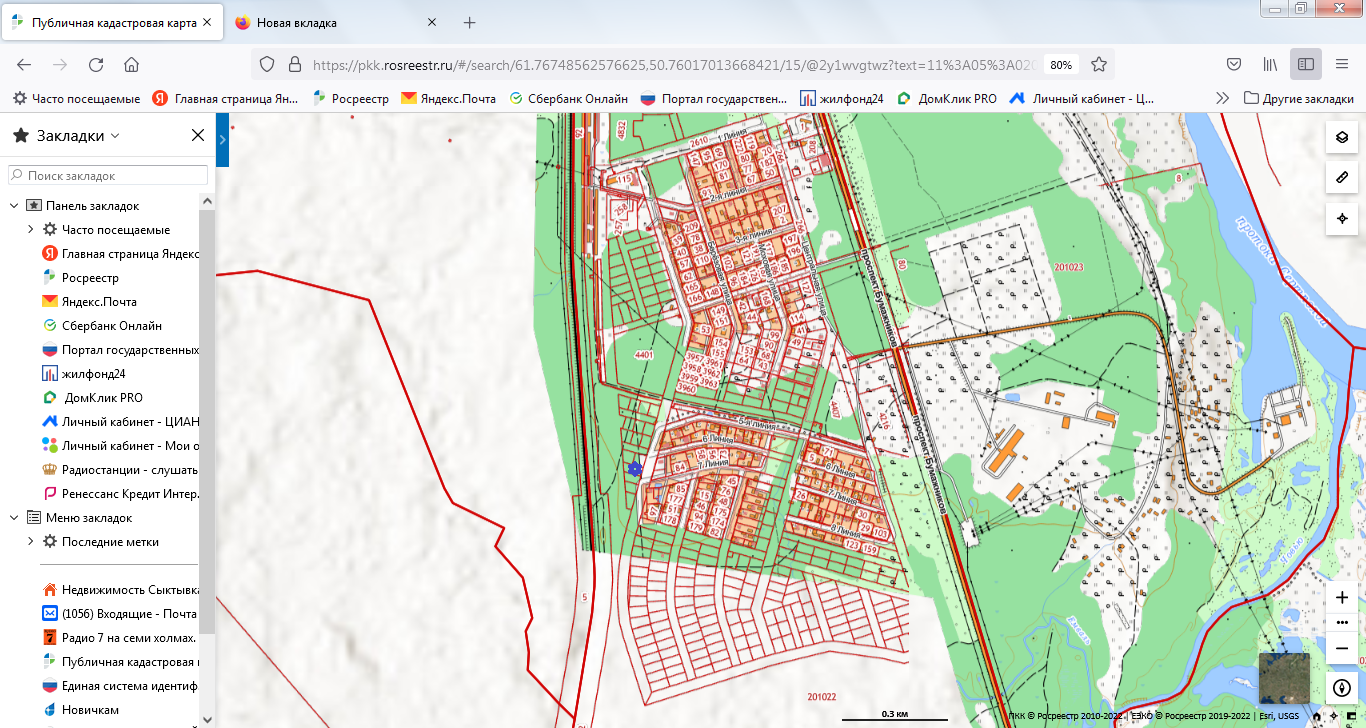
Task: Open the Firefox hamburger application menu
Action: click(1342, 64)
